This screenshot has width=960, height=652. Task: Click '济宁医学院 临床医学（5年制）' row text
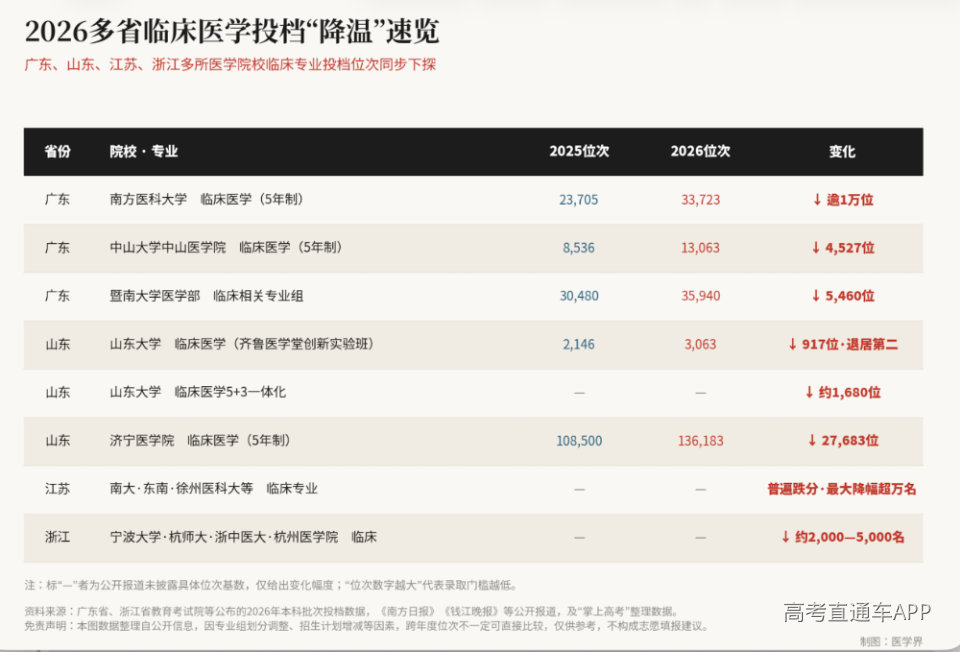[x=200, y=440]
